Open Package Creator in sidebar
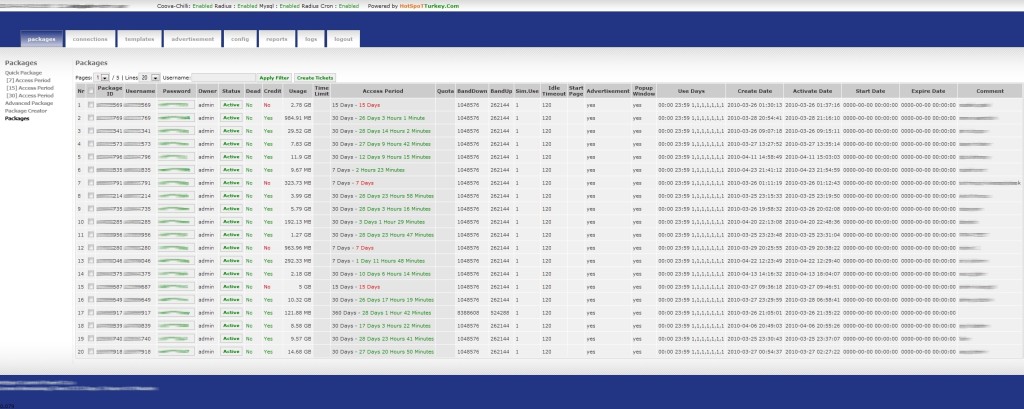The image size is (1024, 409). [x=26, y=111]
